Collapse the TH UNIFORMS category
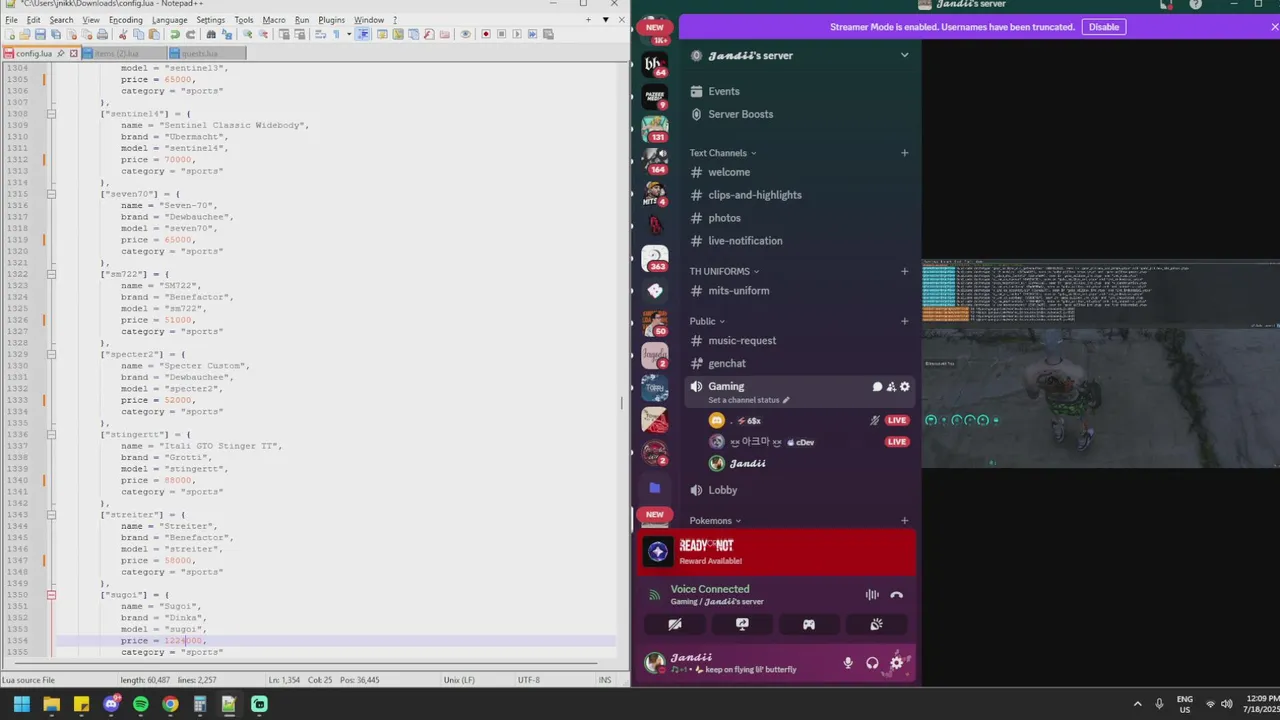This screenshot has height=720, width=1280. pyautogui.click(x=724, y=271)
